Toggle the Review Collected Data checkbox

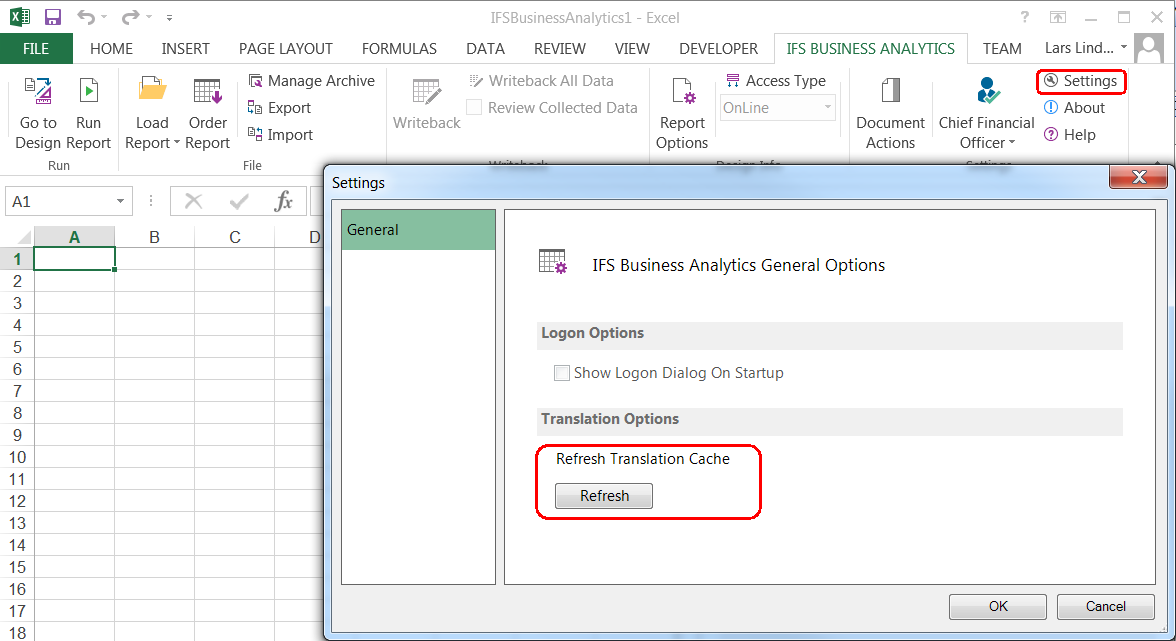(x=474, y=108)
